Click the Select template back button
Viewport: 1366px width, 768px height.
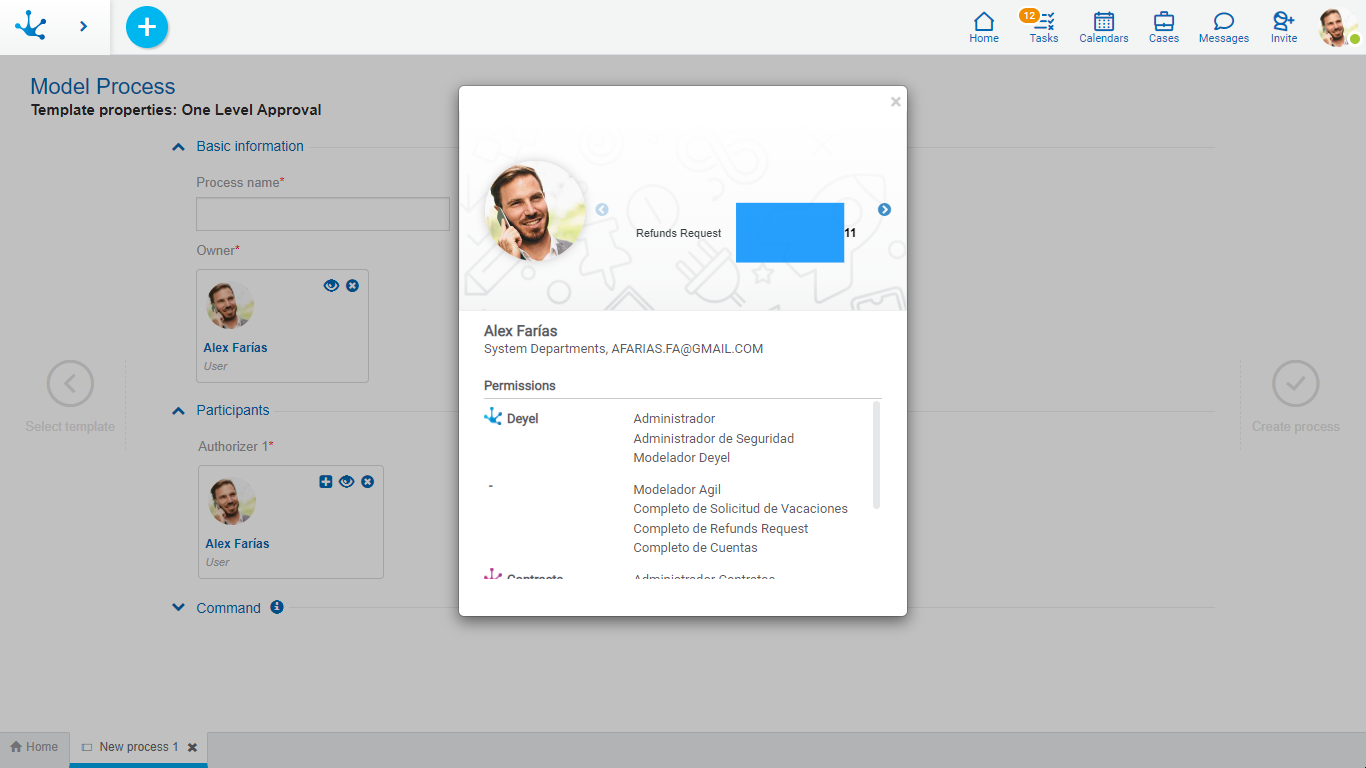[x=70, y=384]
